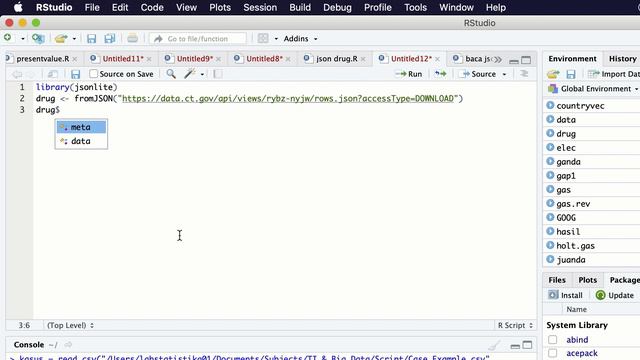Viewport: 640px width, 360px height.
Task: Choose 'data' from the autocomplete popup
Action: pyautogui.click(x=81, y=141)
